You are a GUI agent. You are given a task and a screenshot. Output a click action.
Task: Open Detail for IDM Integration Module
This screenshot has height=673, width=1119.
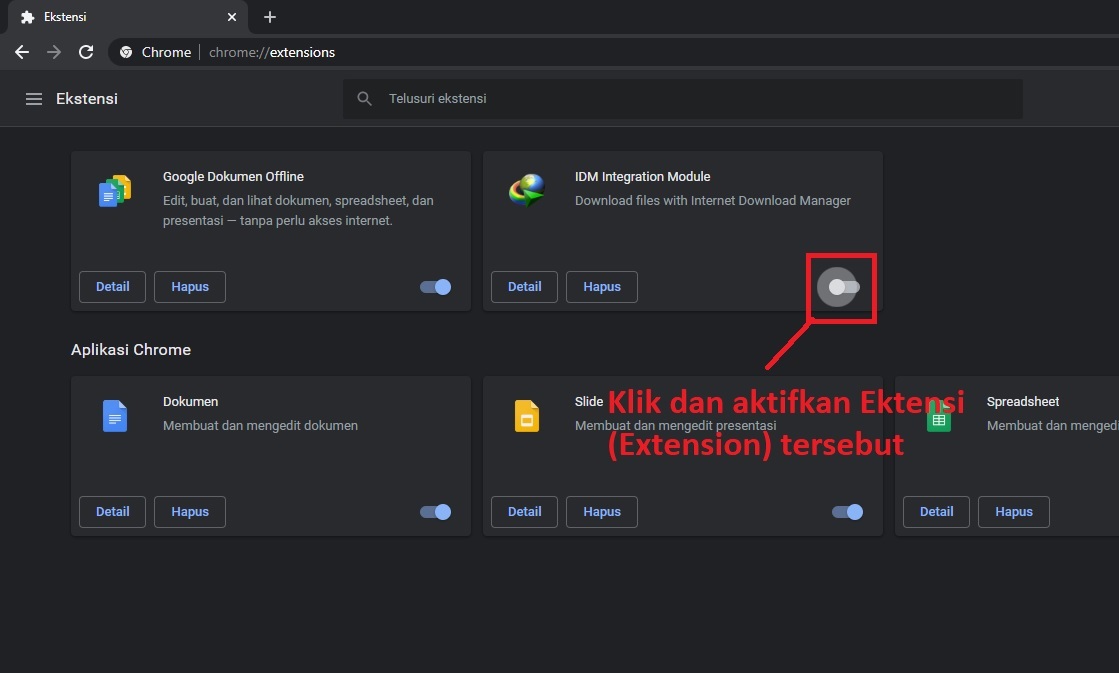(524, 287)
